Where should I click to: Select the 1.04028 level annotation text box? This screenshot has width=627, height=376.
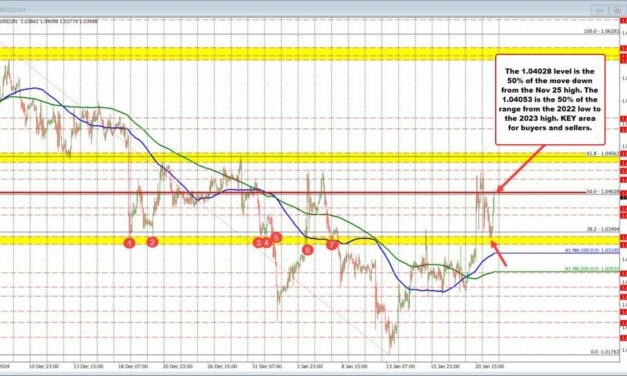click(x=550, y=100)
